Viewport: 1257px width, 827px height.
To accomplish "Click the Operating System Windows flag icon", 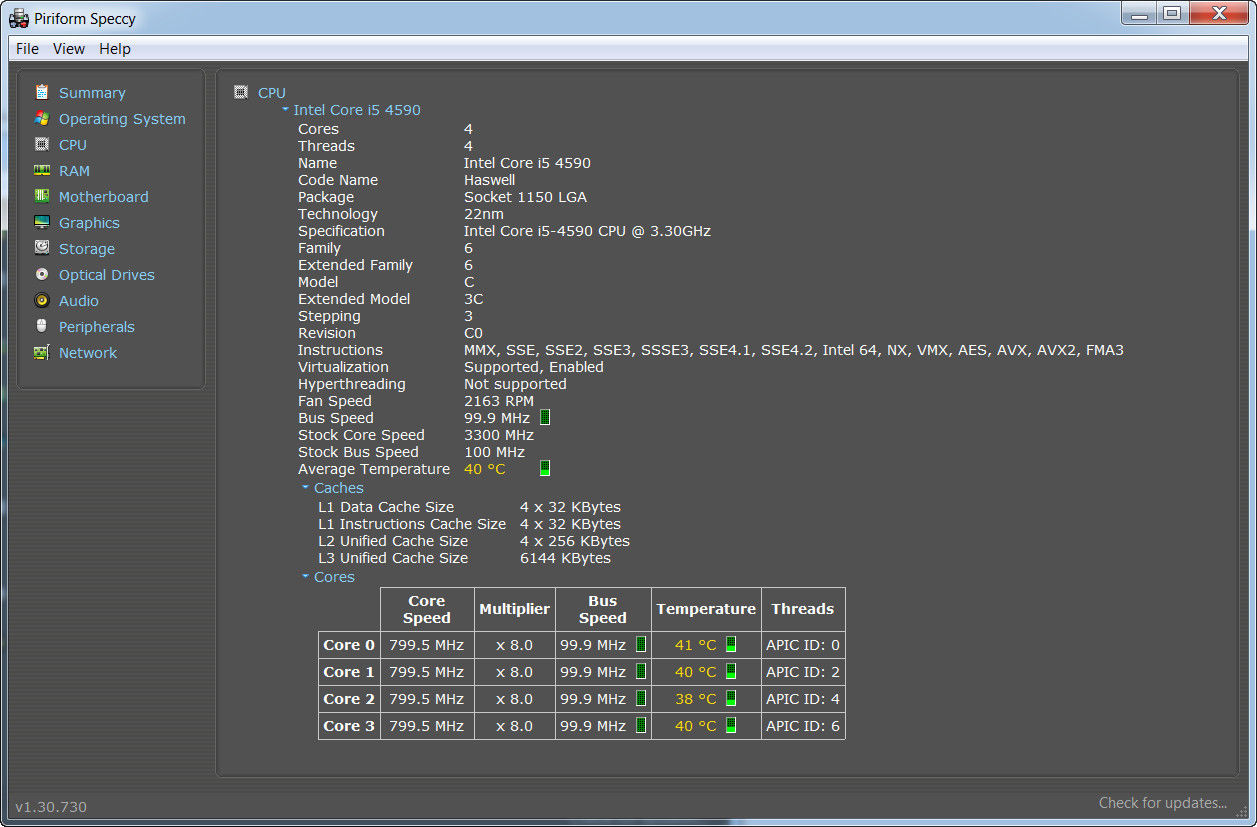I will (41, 118).
